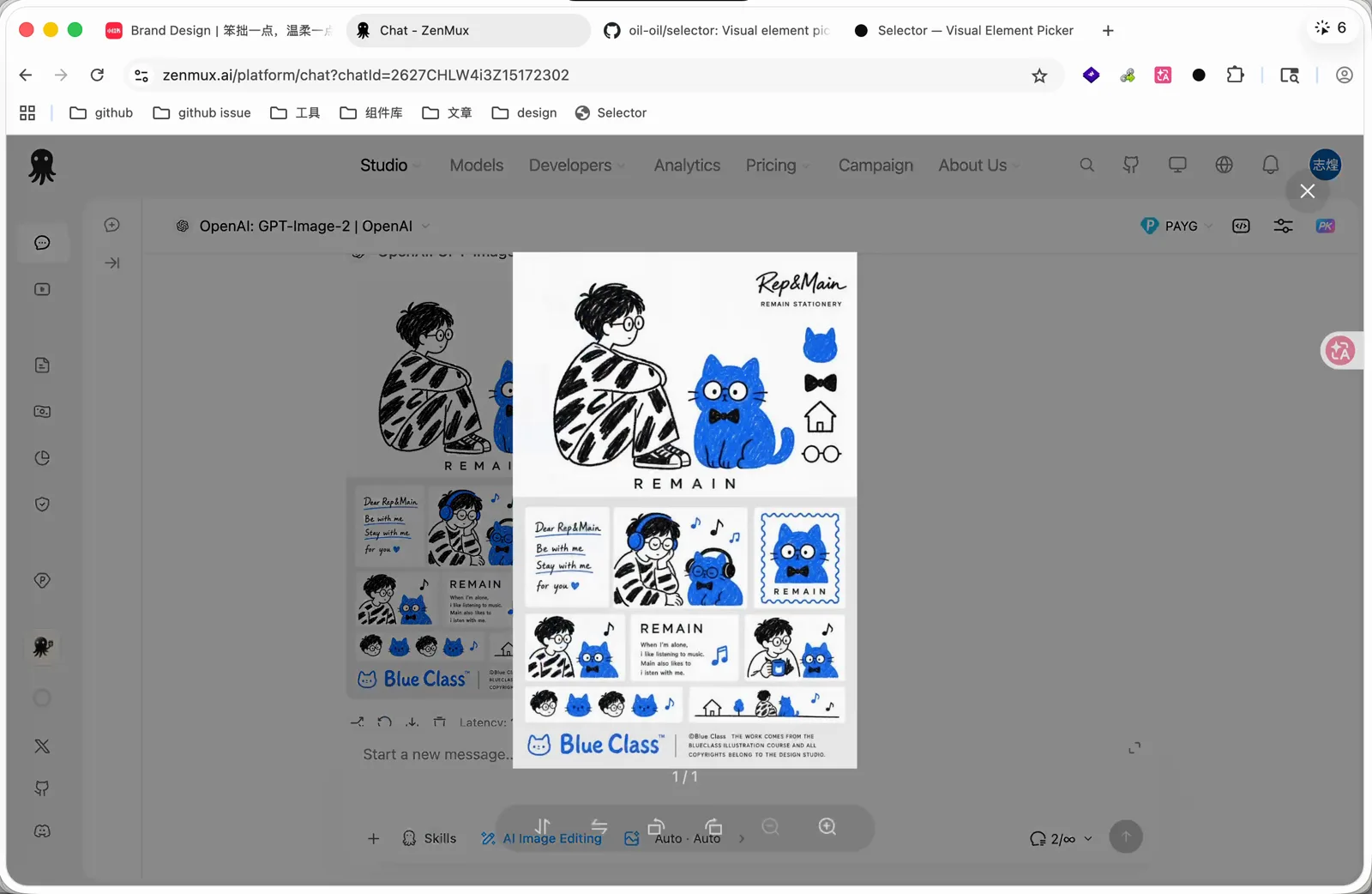Open the GitHub link in left sidebar

42,788
